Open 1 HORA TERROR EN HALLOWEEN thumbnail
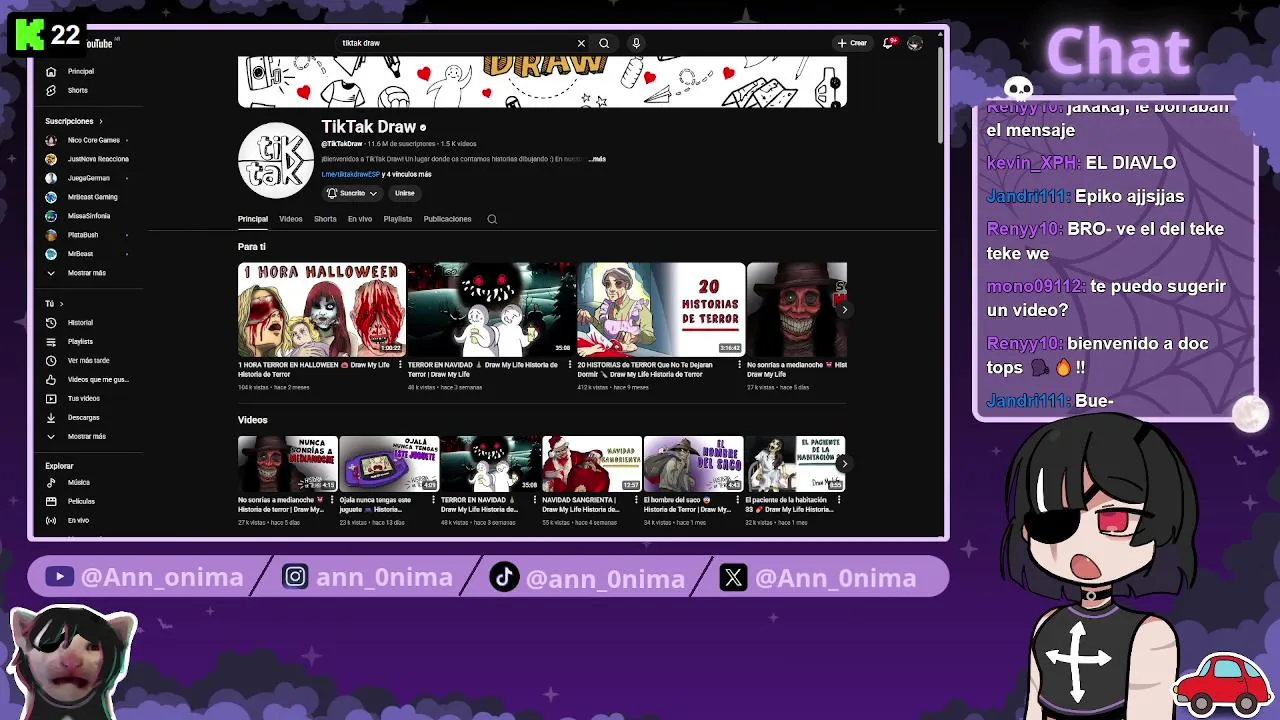This screenshot has width=1280, height=720. 322,309
